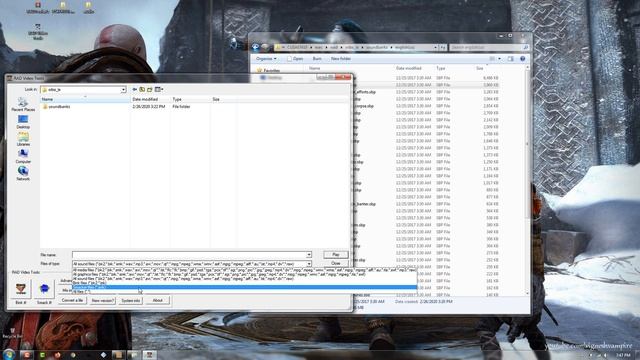640x360 pixels.
Task: Launch the Bink it! tool icon
Action: [21, 289]
